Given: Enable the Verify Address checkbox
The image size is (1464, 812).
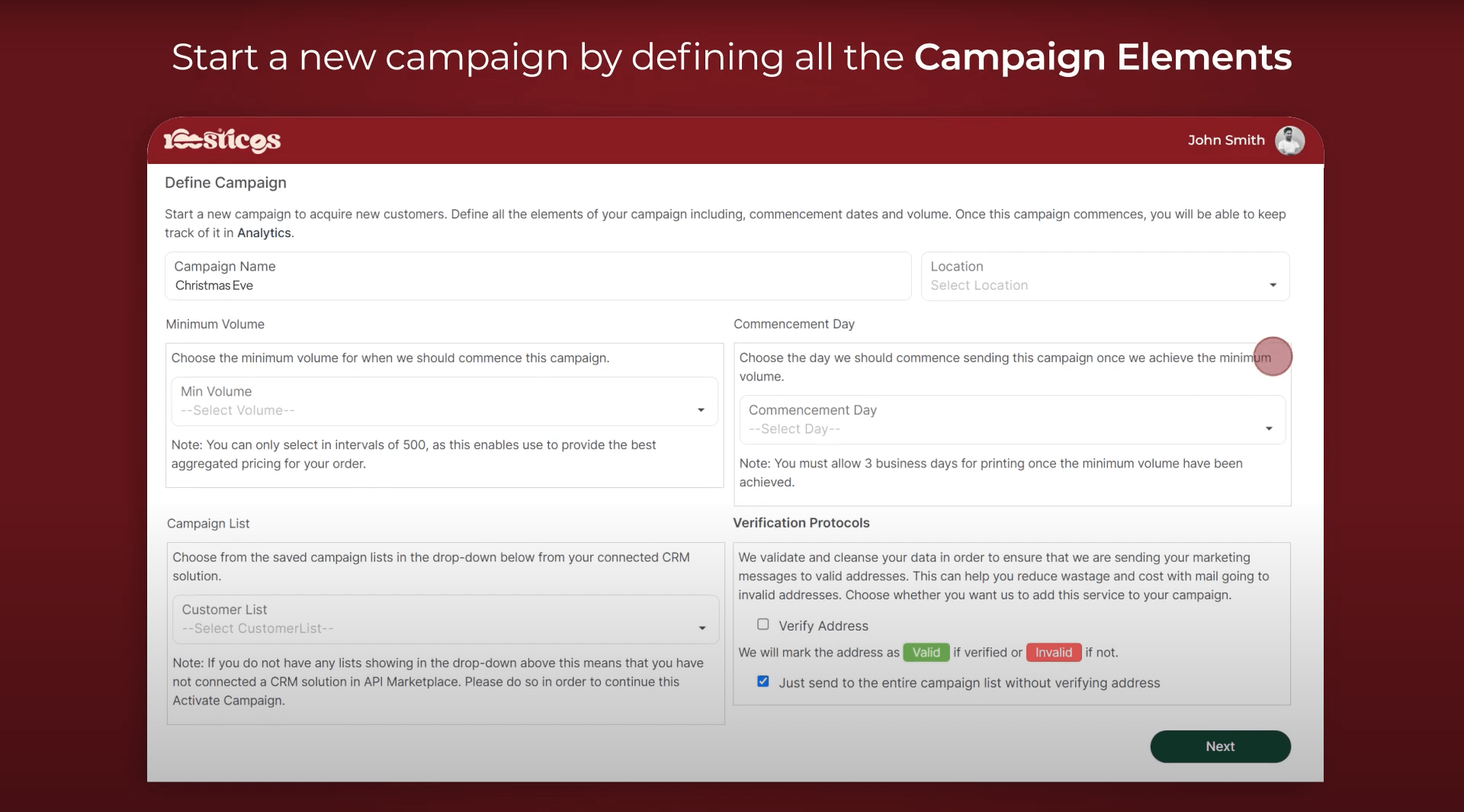Looking at the screenshot, I should pos(763,624).
